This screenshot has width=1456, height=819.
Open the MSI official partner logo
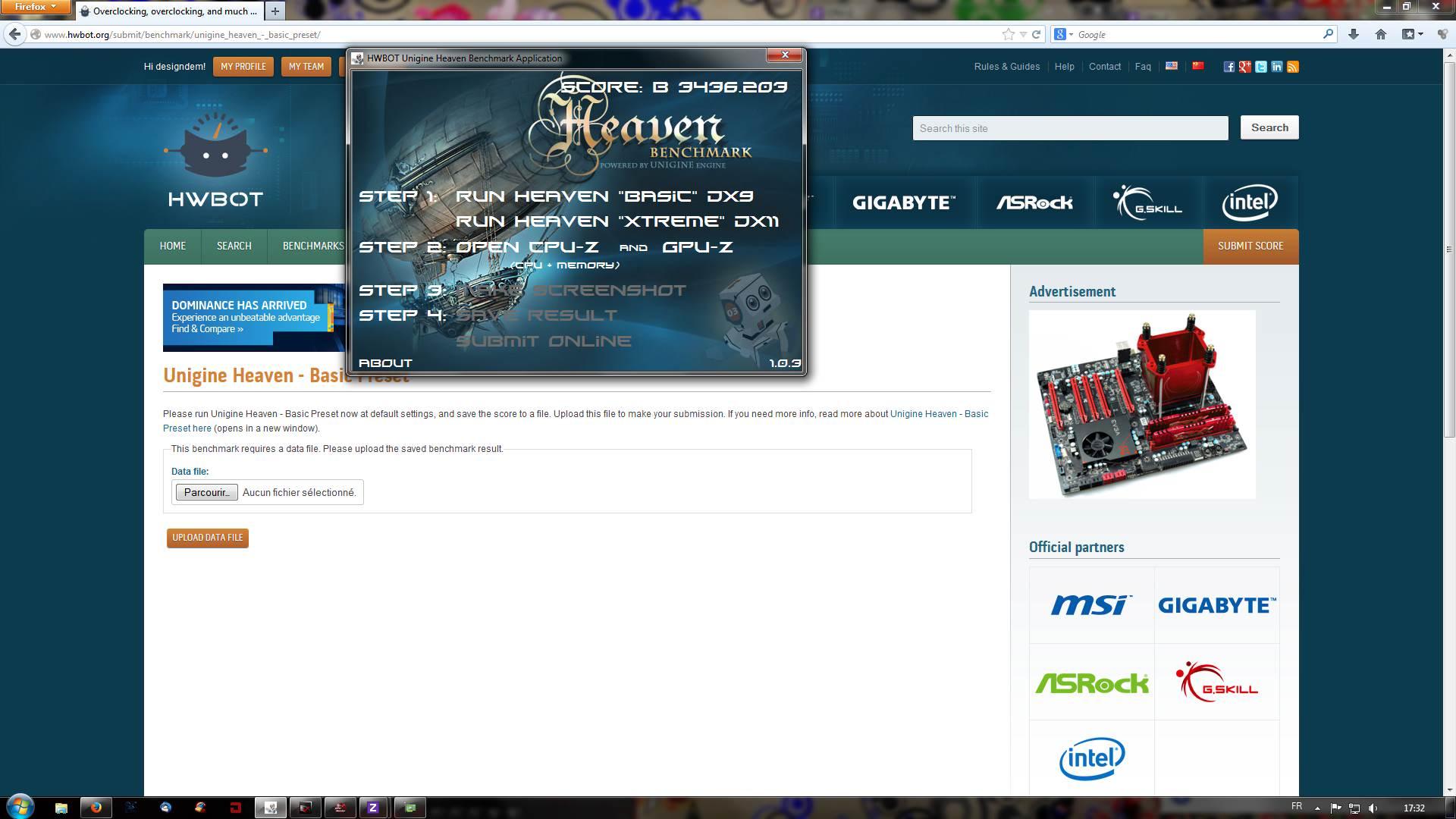(x=1091, y=605)
